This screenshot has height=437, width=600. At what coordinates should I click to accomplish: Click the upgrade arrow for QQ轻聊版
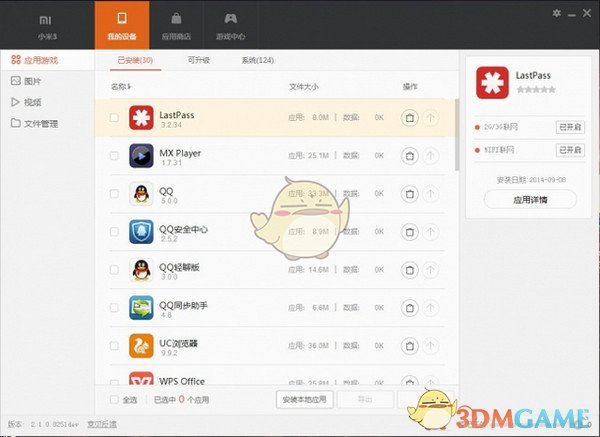430,270
